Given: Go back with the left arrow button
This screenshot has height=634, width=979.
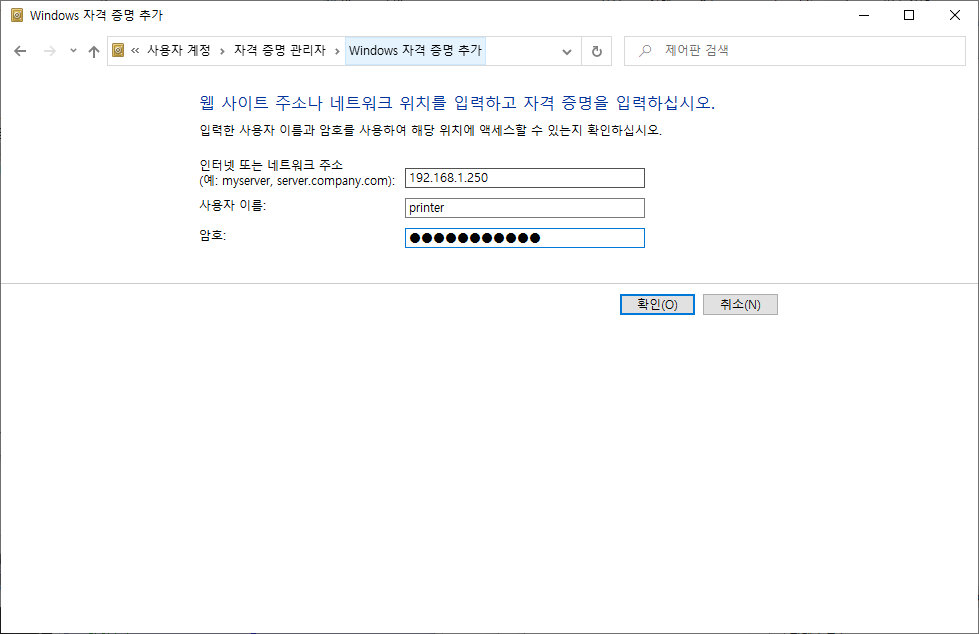Looking at the screenshot, I should (20, 51).
